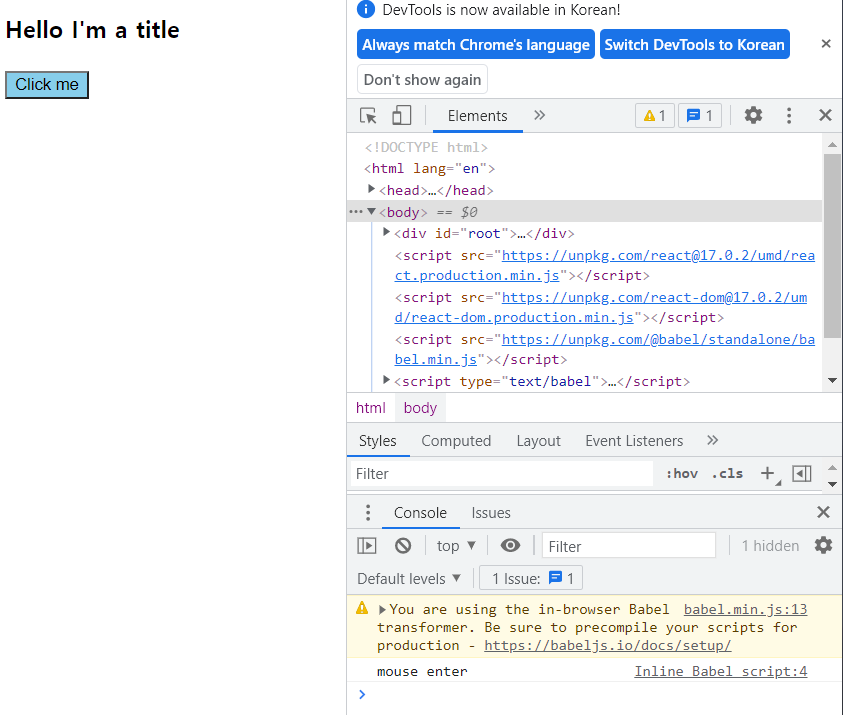Close the console drawer
This screenshot has width=843, height=715.
pos(823,512)
